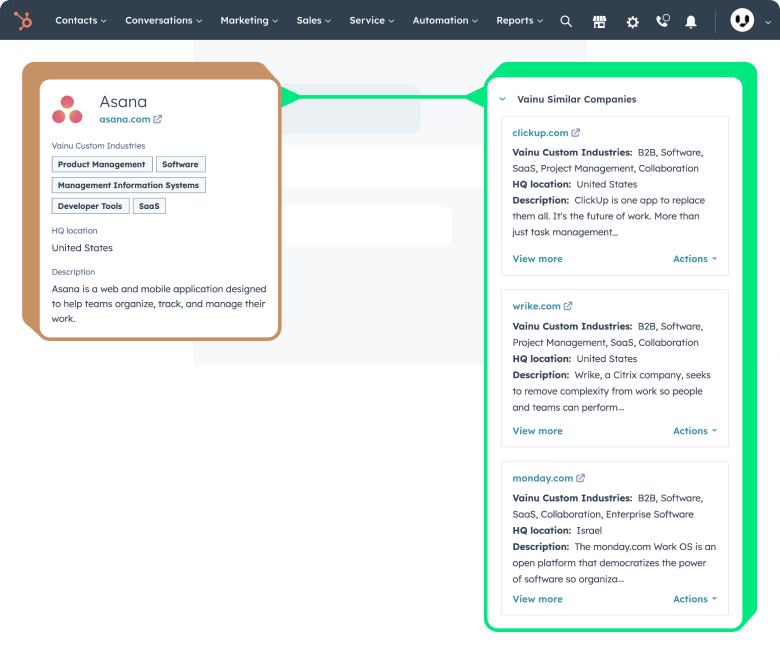Click the HubSpot sprocket logo
Viewport: 780px width, 649px height.
tap(22, 20)
